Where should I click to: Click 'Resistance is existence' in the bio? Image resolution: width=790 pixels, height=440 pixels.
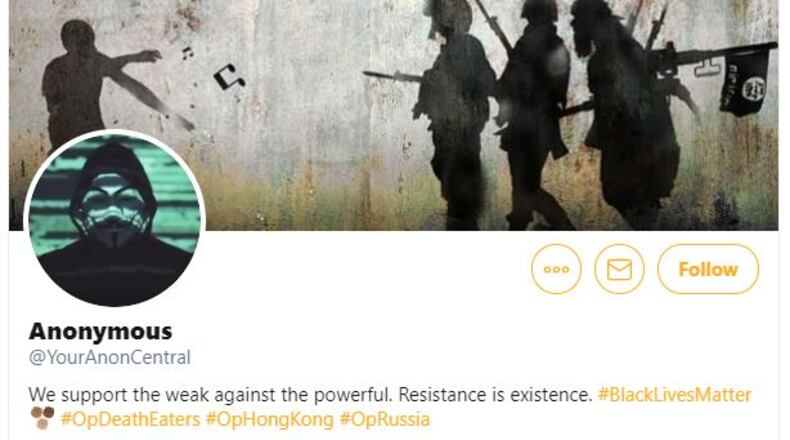pos(495,395)
